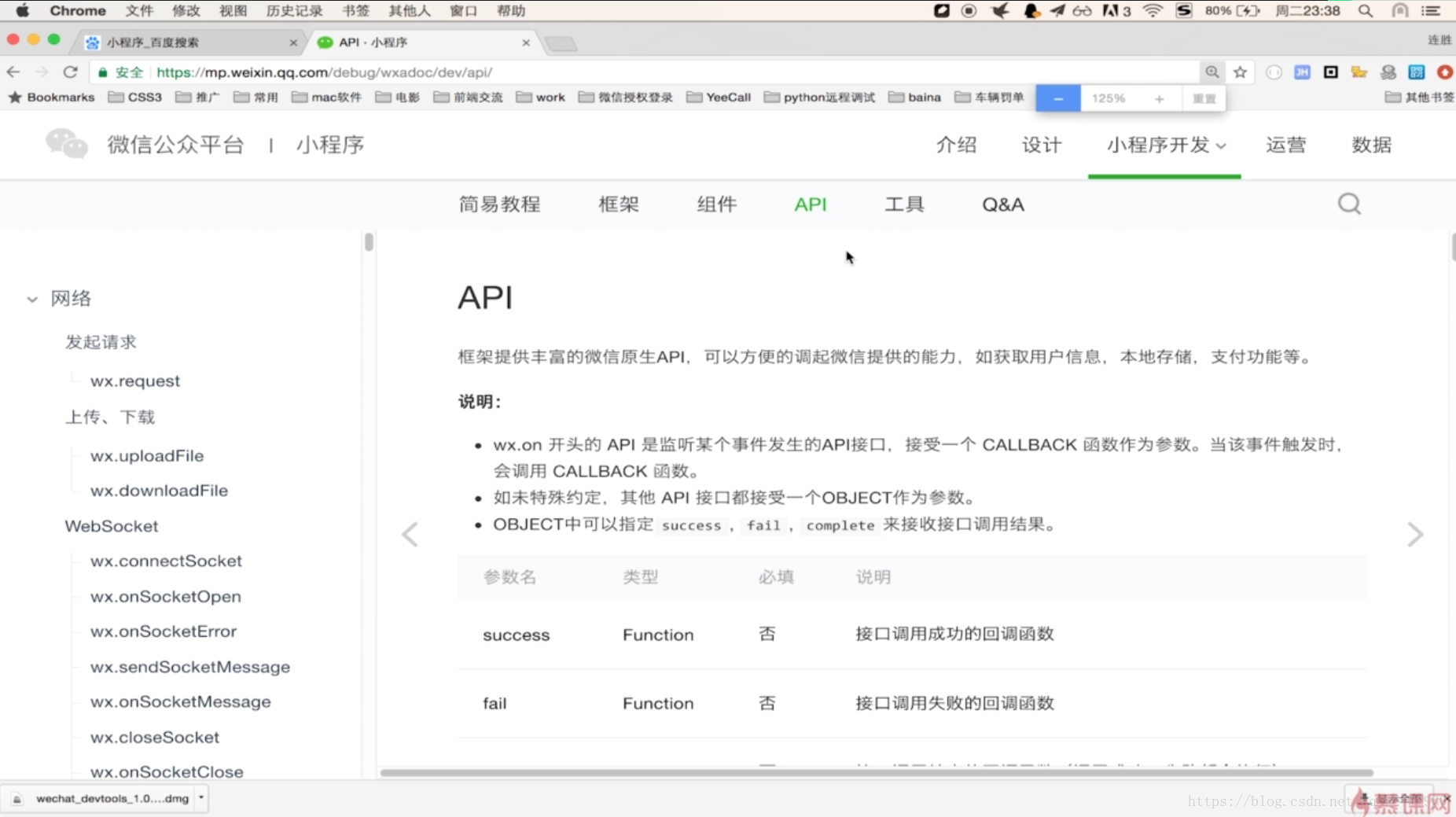The image size is (1456, 817).
Task: Open a new browser tab
Action: tap(561, 44)
